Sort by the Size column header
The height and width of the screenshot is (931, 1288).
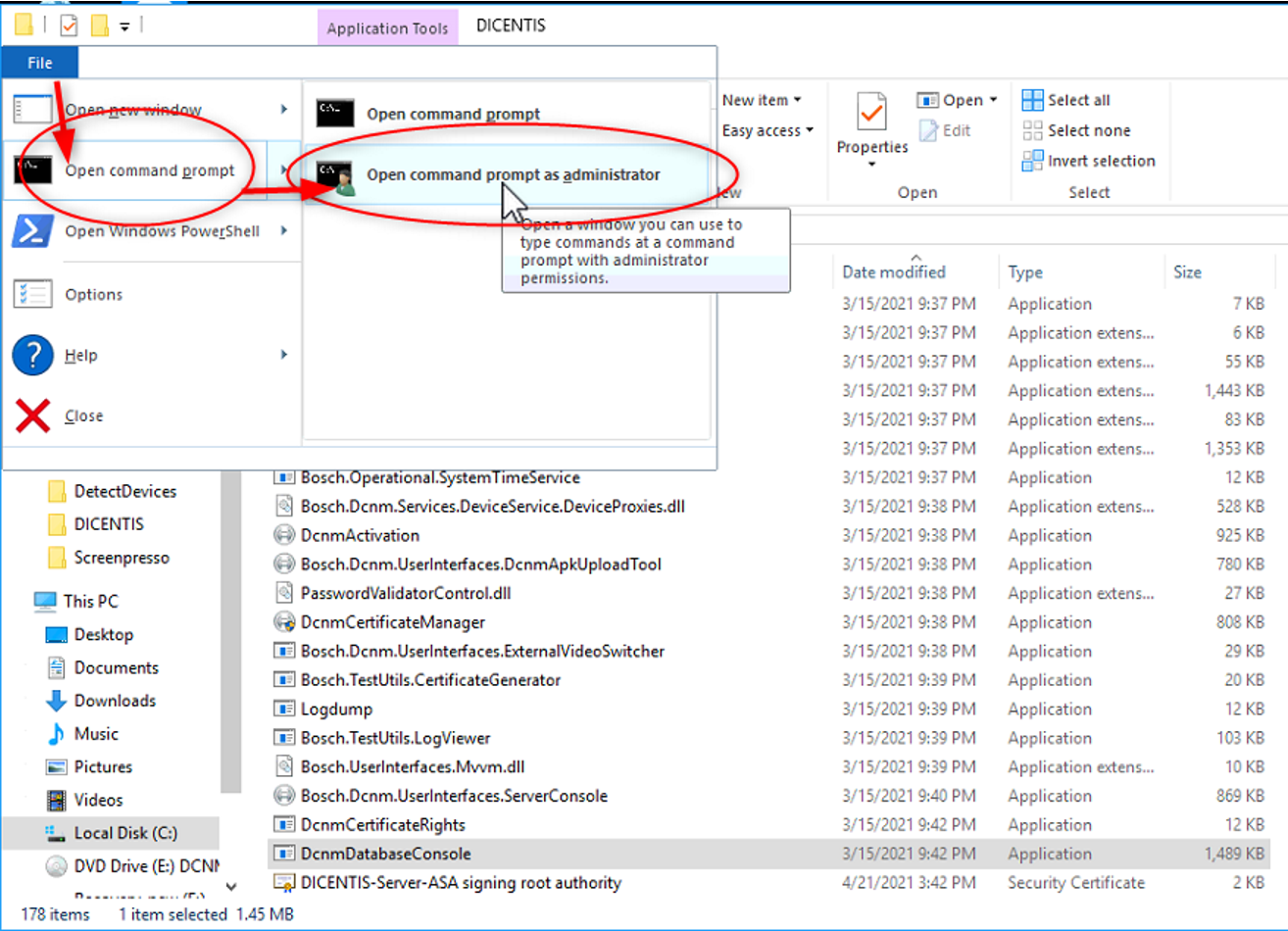point(1187,271)
